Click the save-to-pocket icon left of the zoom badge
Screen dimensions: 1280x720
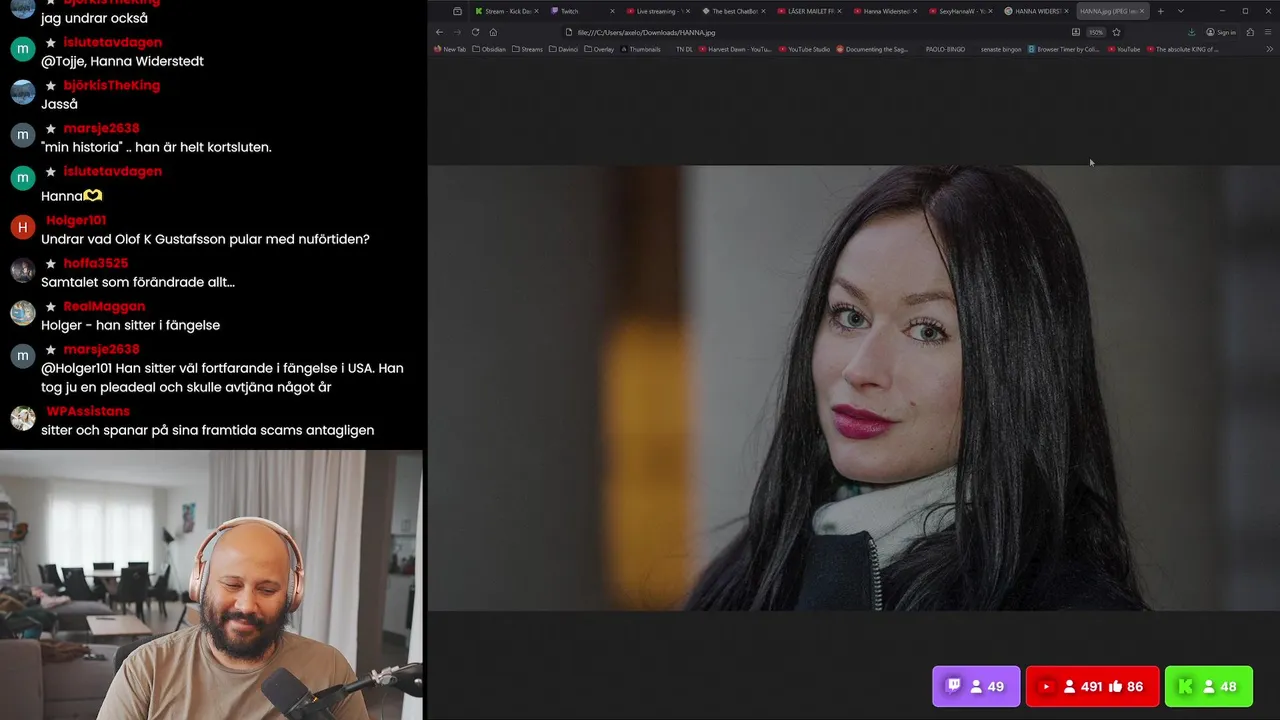tap(1076, 32)
